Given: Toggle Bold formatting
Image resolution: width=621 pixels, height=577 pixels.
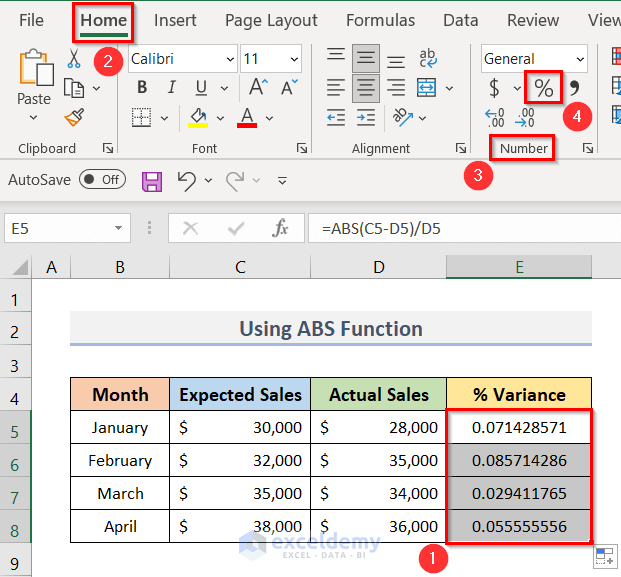Looking at the screenshot, I should pyautogui.click(x=142, y=88).
